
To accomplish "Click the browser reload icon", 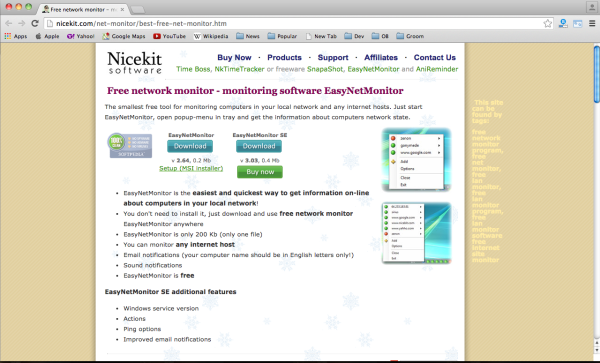I will (35, 23).
